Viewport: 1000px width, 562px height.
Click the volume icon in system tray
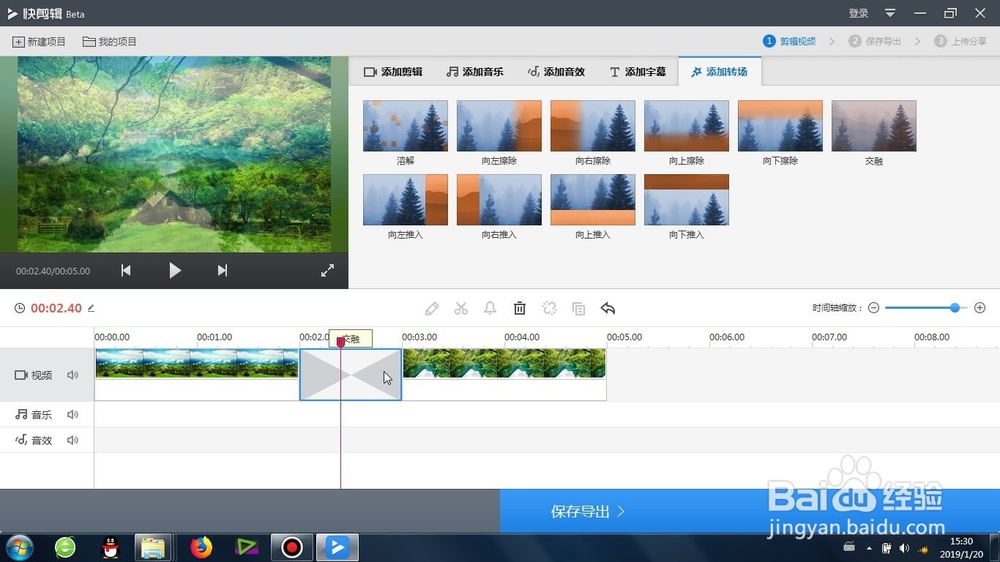[x=904, y=548]
